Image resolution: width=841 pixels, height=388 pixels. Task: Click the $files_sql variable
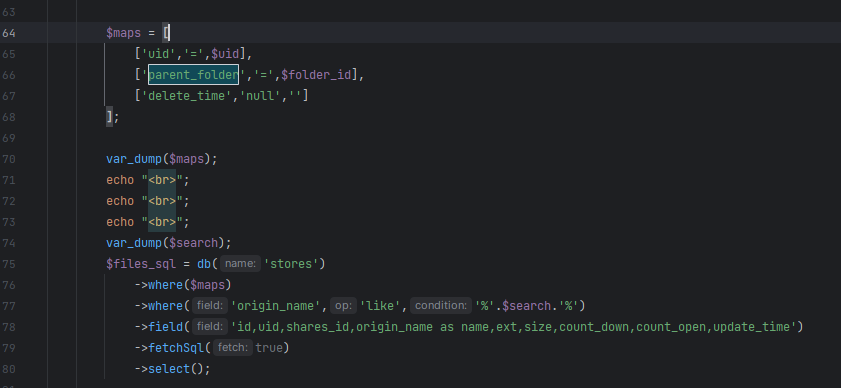pos(141,264)
